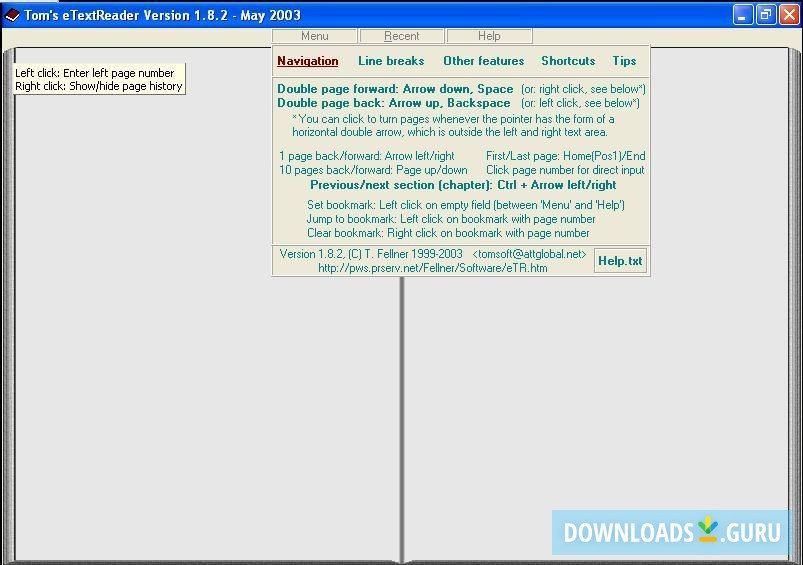This screenshot has width=803, height=565.
Task: Show the Shortcuts help tab
Action: tap(568, 61)
